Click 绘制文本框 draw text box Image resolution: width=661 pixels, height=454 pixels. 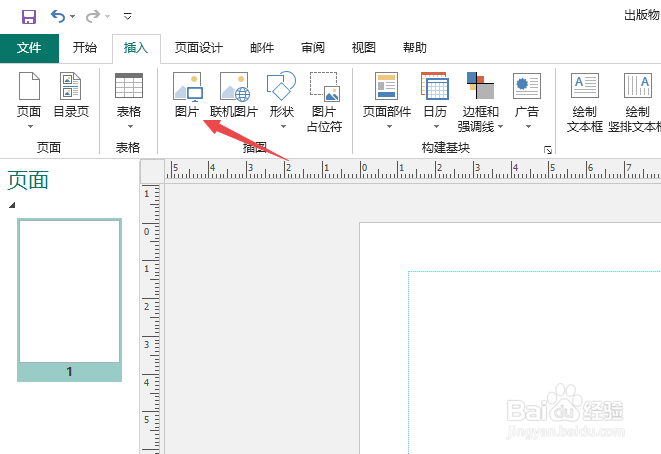point(584,102)
